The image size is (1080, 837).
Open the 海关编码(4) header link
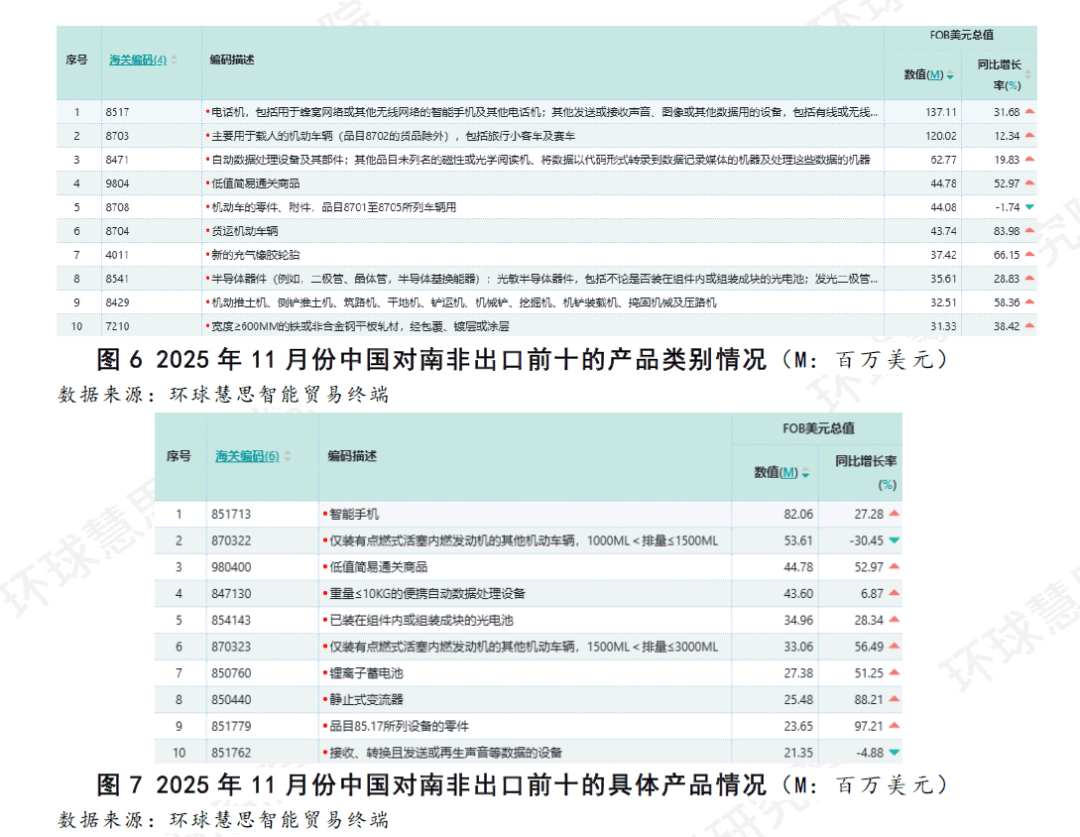click(x=137, y=60)
